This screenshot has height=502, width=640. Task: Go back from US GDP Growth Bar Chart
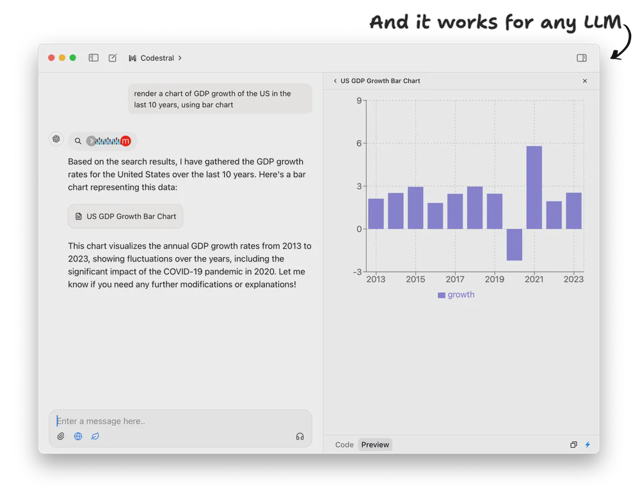(335, 81)
